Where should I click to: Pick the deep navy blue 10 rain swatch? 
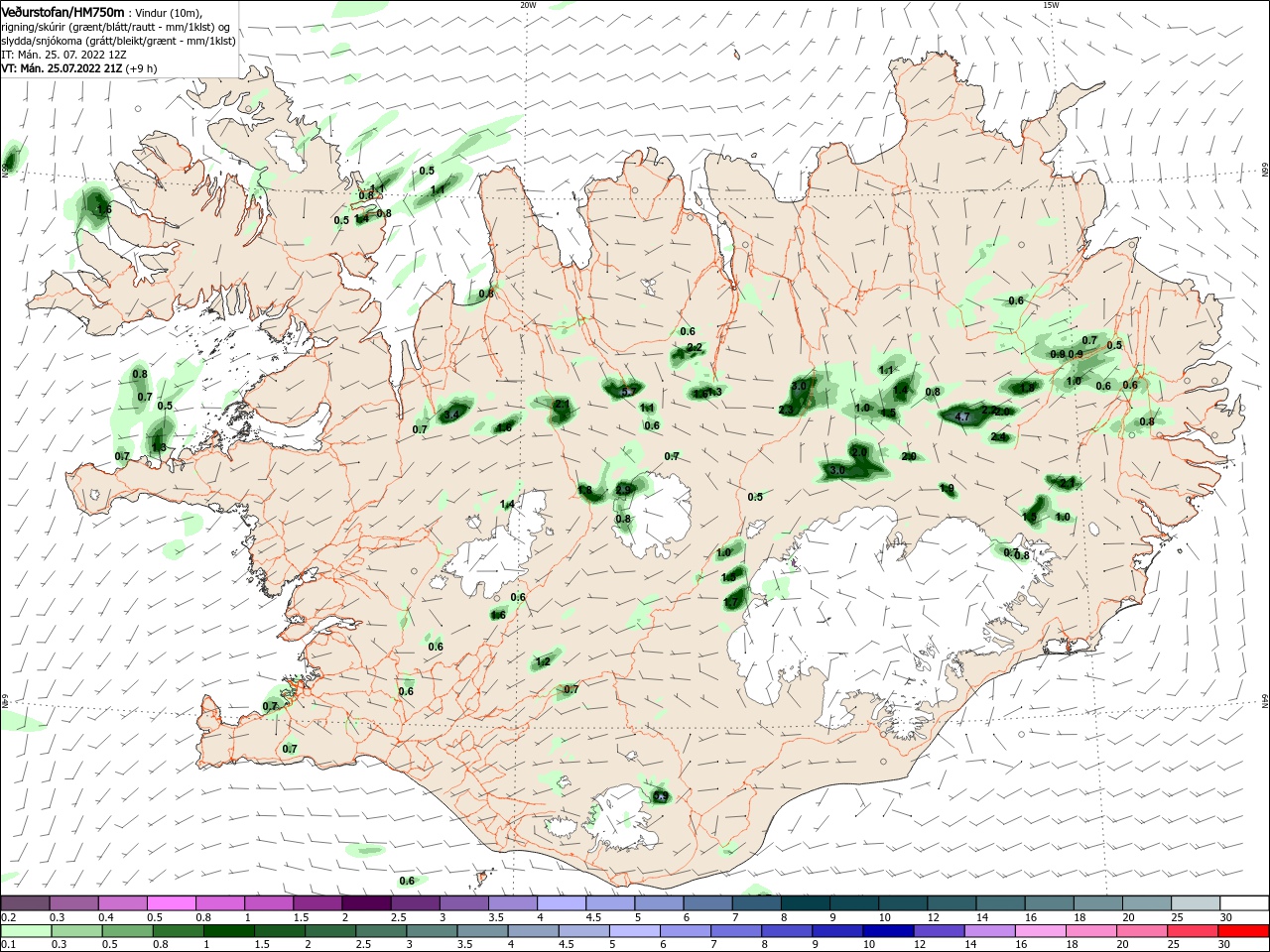click(x=886, y=932)
